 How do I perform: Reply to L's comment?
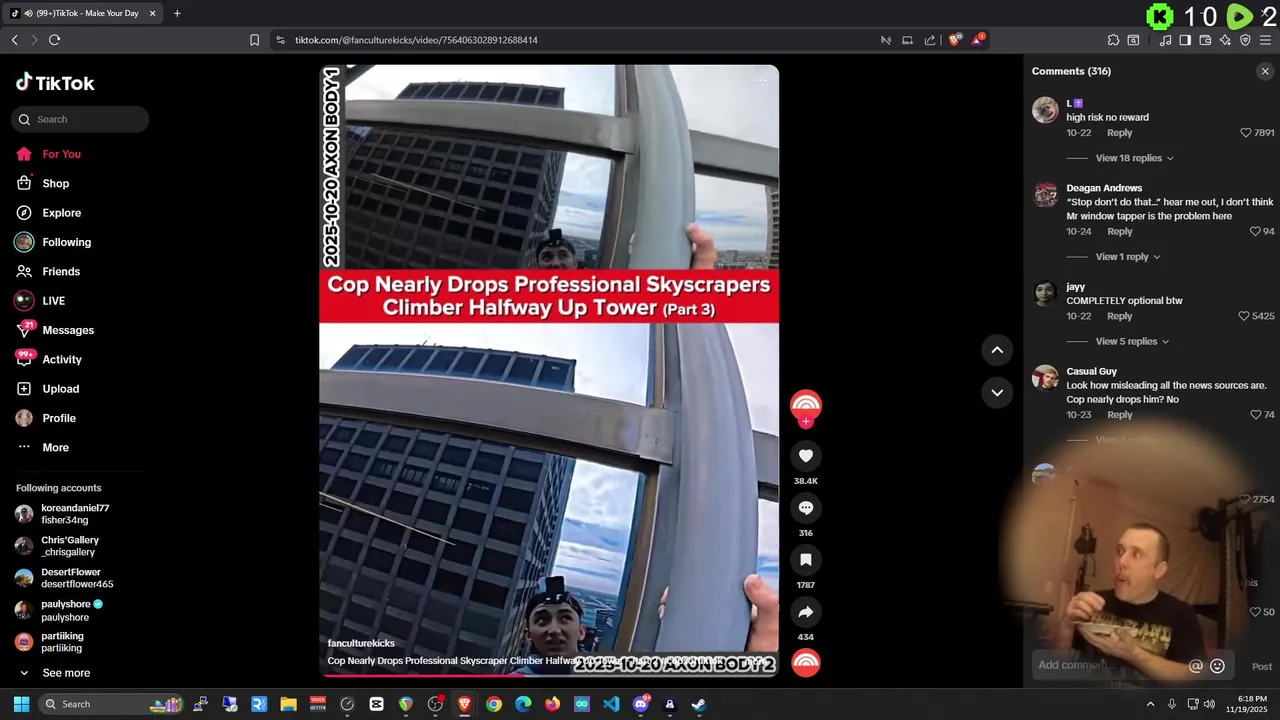pyautogui.click(x=1120, y=133)
